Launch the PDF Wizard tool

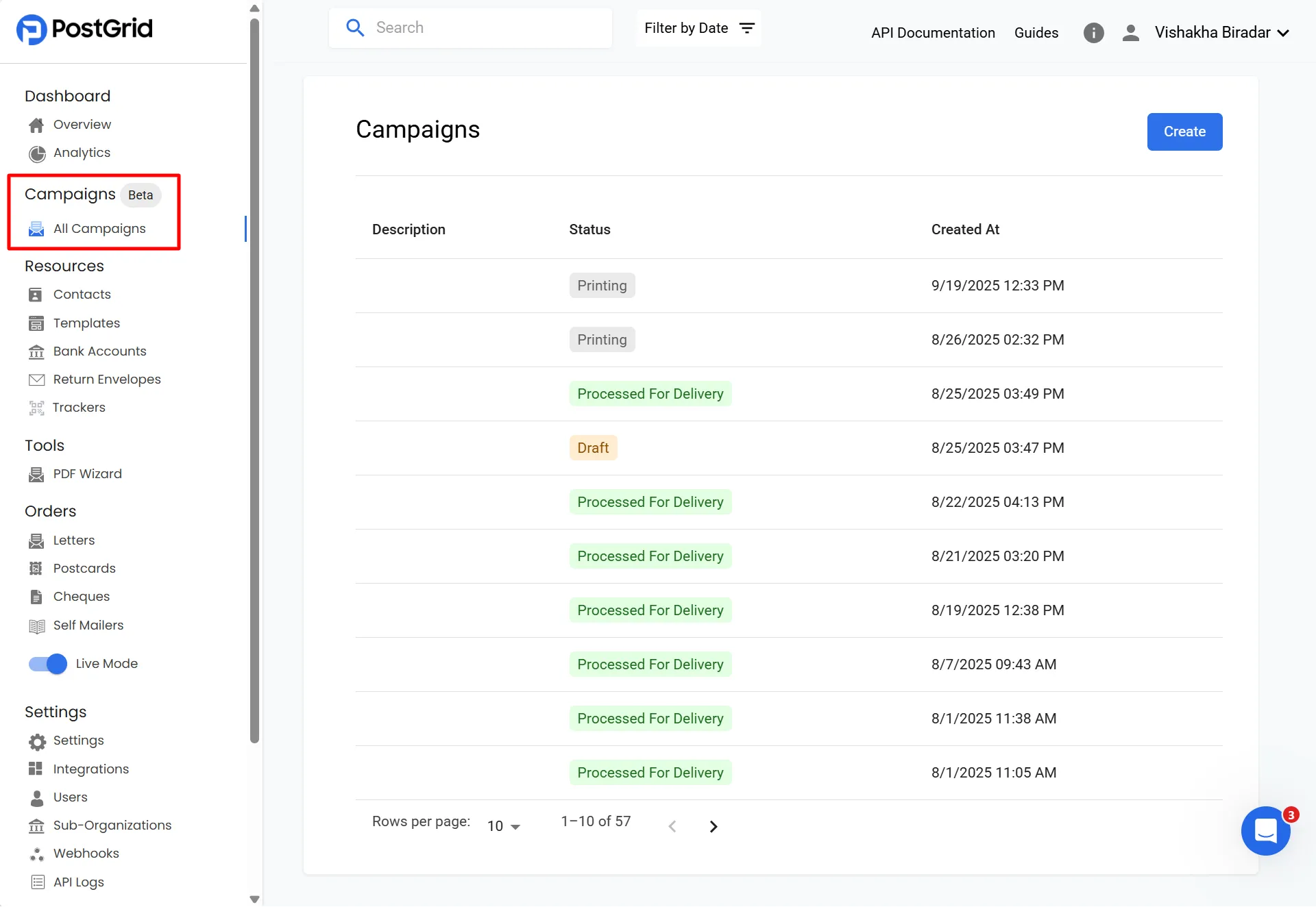[x=87, y=473]
